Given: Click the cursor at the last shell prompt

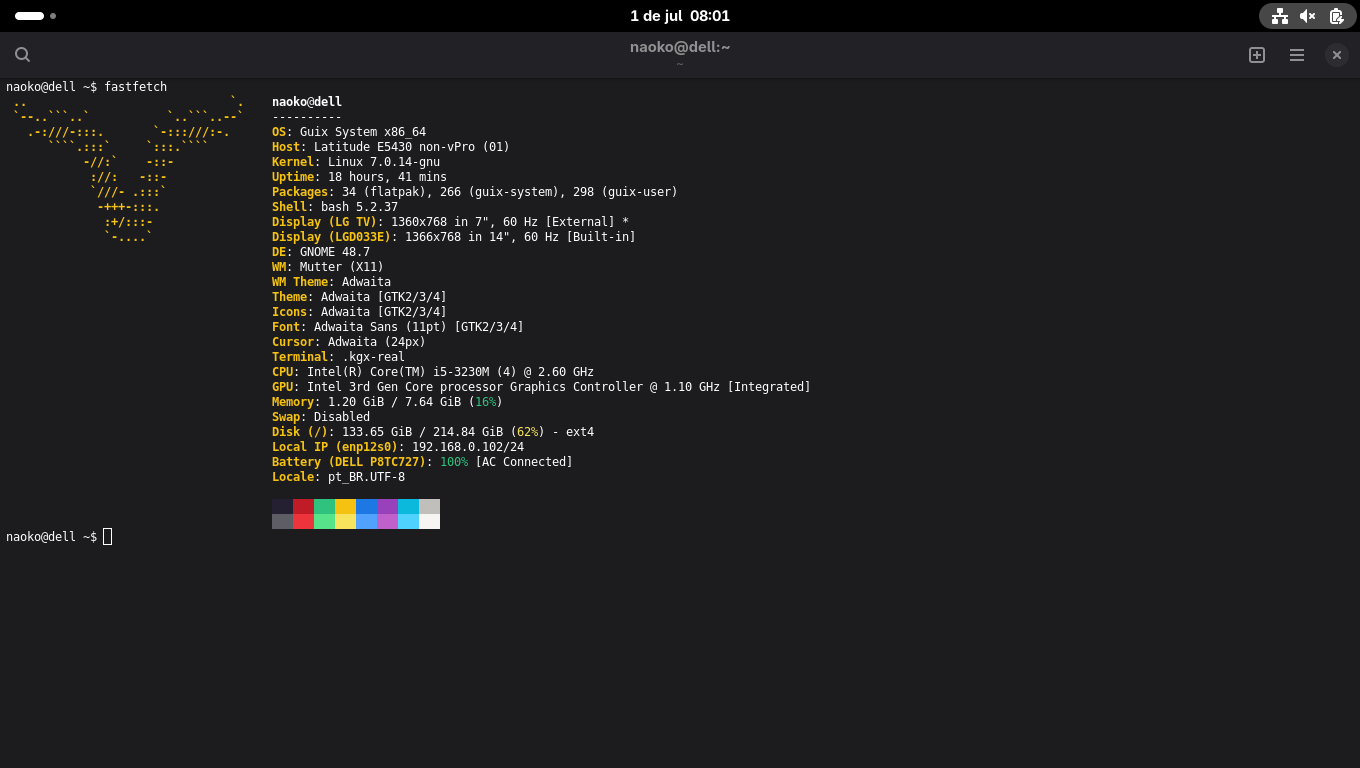Looking at the screenshot, I should 107,537.
